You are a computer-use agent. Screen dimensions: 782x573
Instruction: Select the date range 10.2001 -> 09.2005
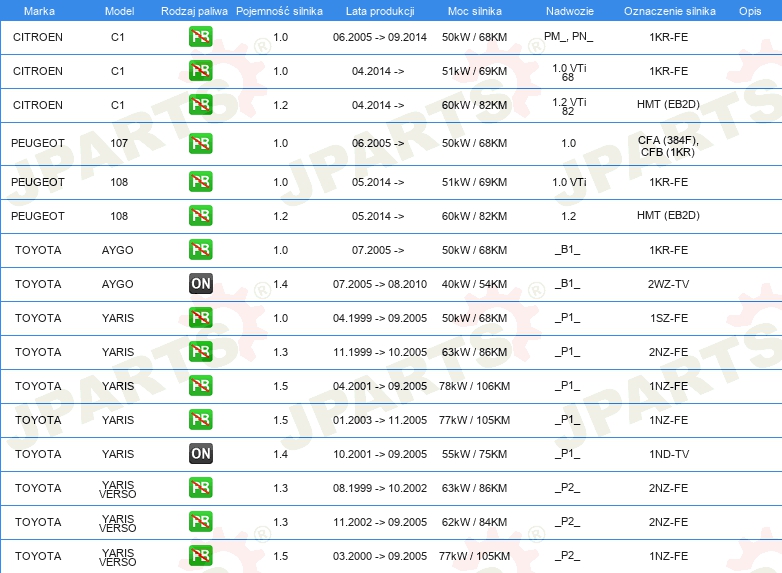pyautogui.click(x=380, y=454)
